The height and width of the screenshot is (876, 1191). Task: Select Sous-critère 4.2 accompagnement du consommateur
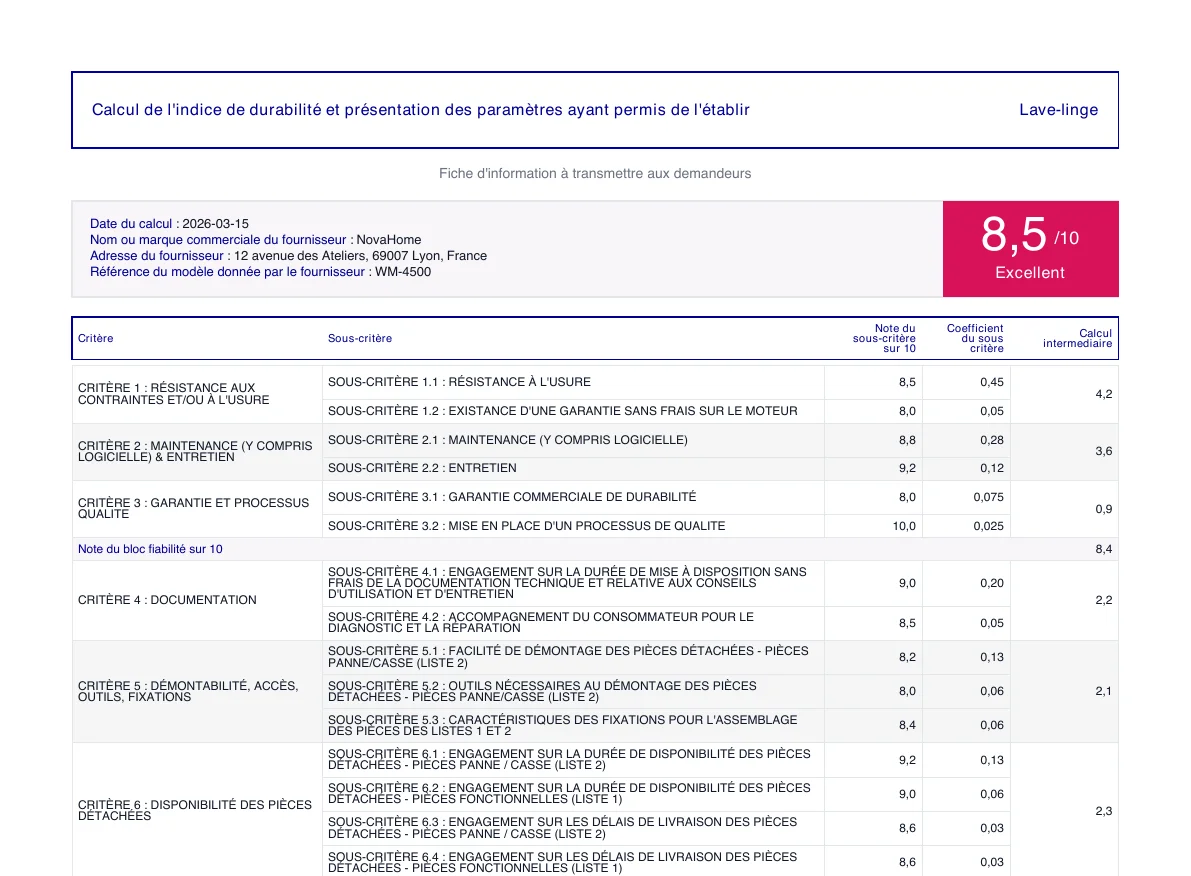[x=541, y=622]
